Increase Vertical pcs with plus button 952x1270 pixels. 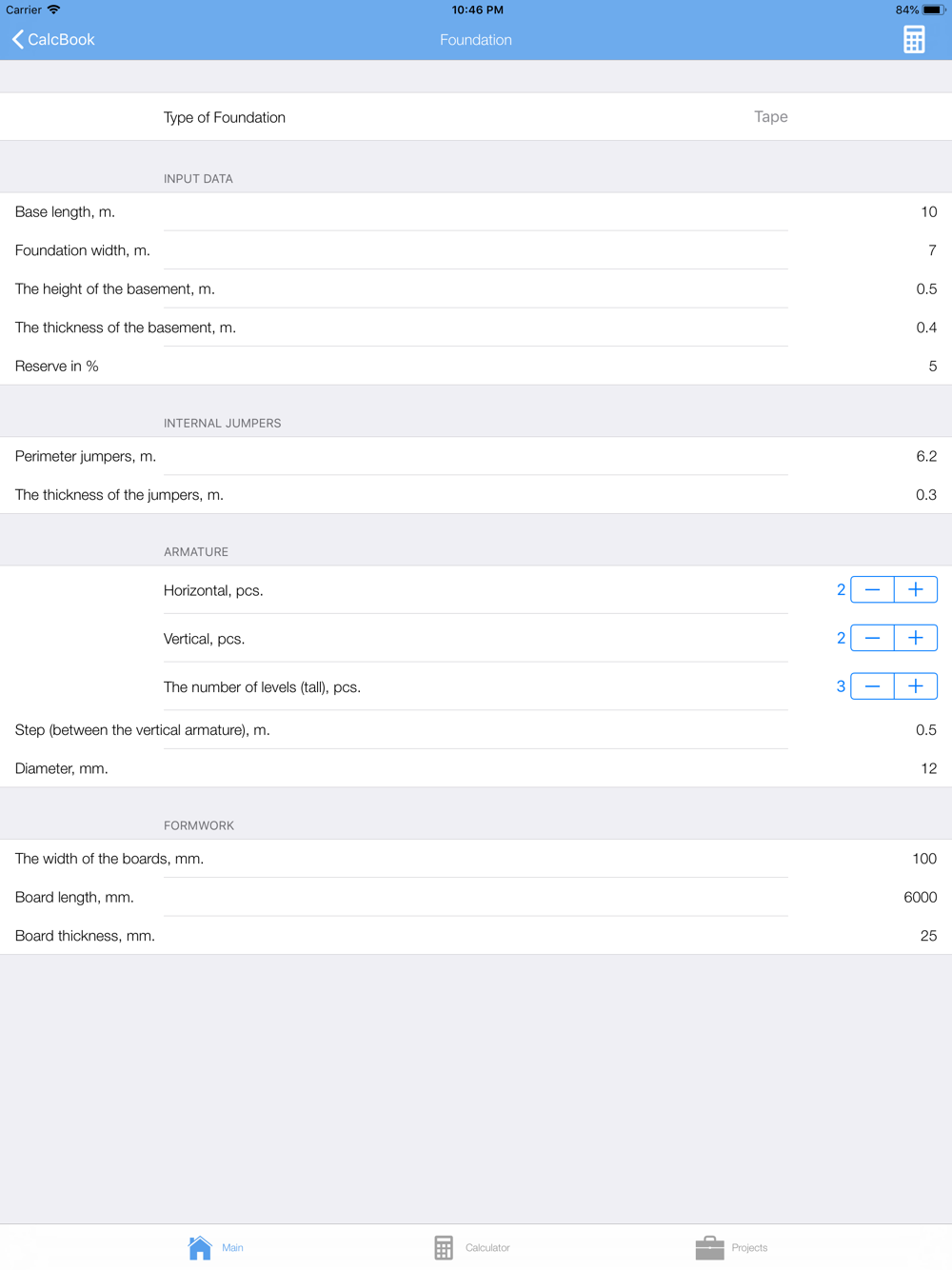pyautogui.click(x=916, y=638)
